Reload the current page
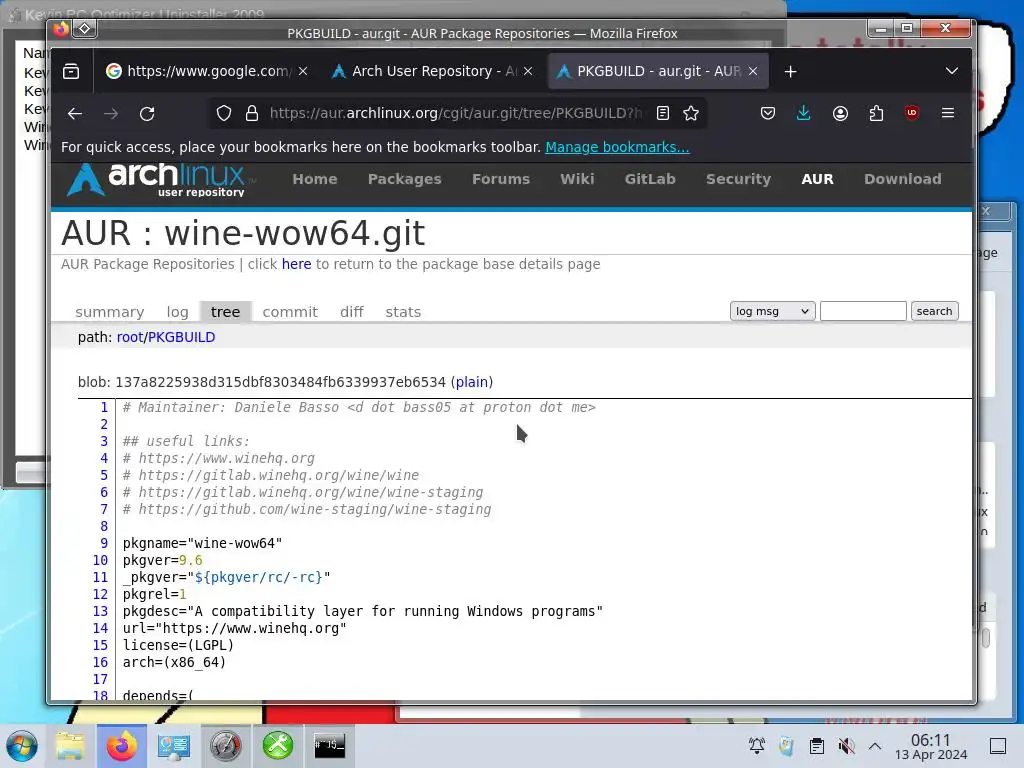This screenshot has height=768, width=1024. click(147, 114)
